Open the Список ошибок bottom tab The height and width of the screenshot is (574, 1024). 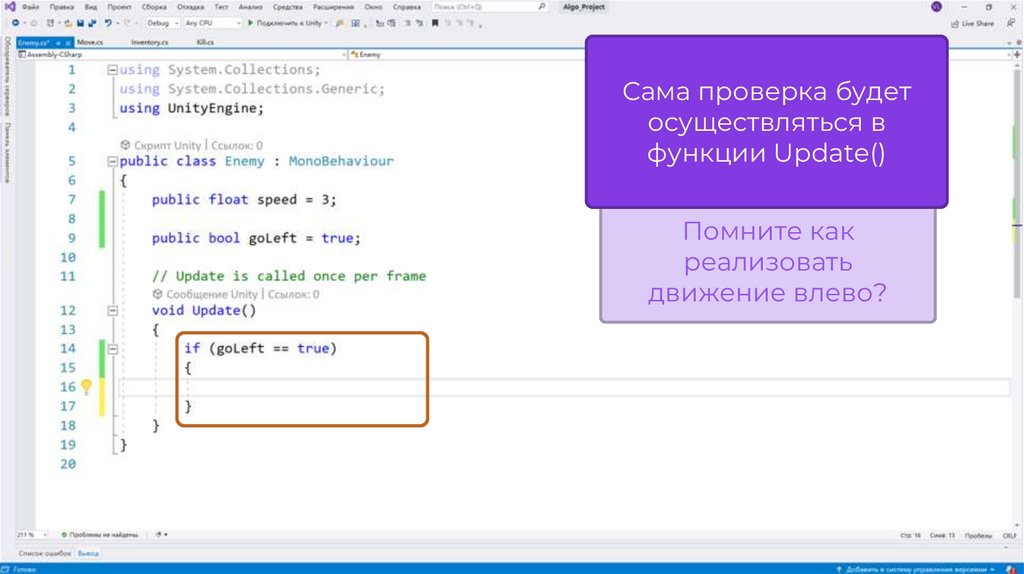44,554
